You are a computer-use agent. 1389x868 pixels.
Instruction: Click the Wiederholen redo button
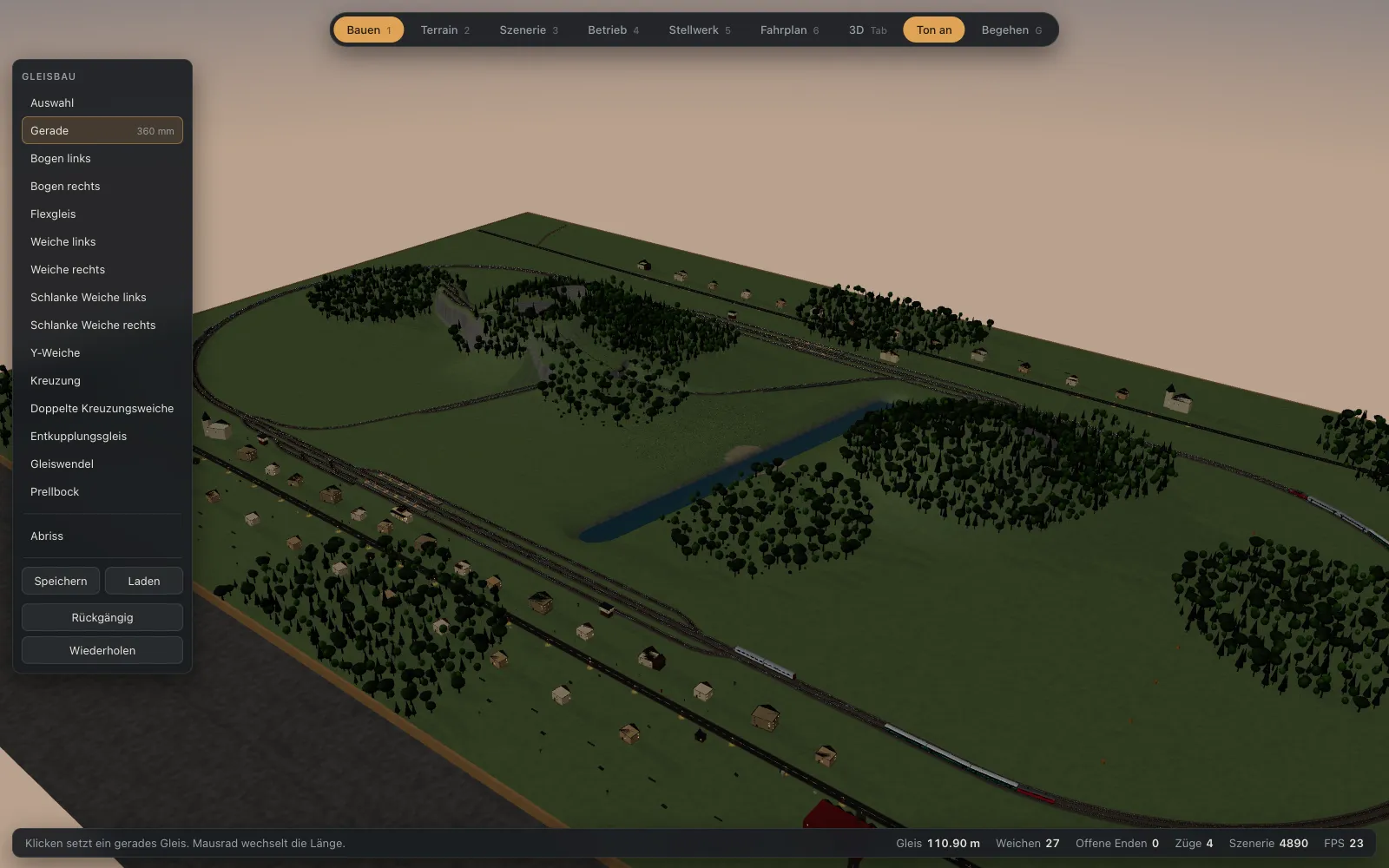tap(102, 650)
